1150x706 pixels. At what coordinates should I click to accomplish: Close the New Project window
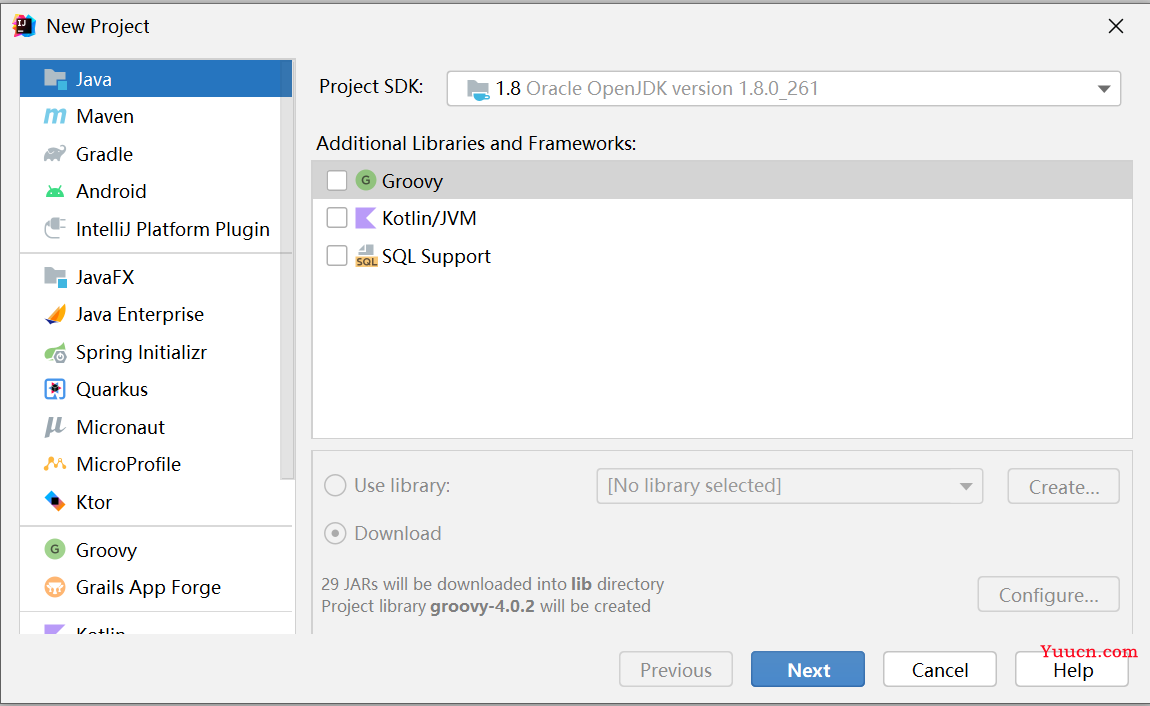point(1116,26)
